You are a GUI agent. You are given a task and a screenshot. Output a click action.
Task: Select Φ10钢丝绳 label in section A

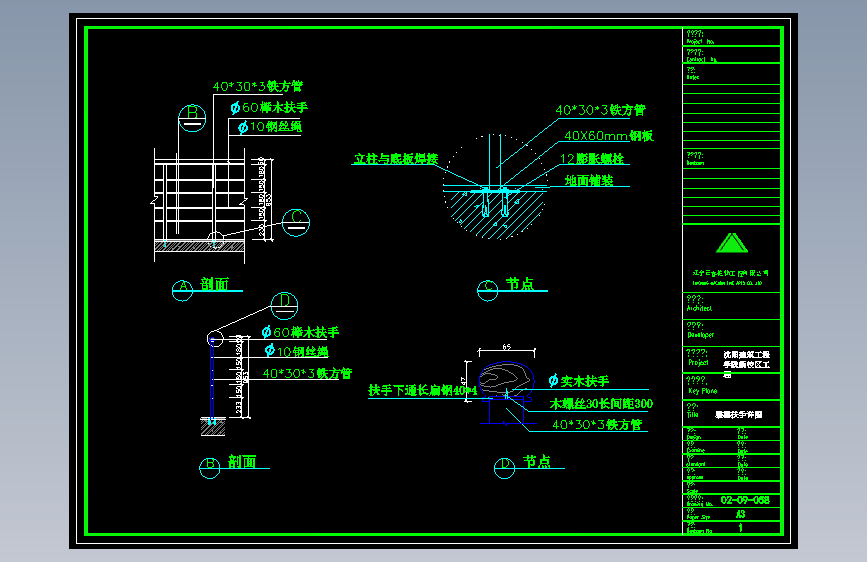point(270,127)
